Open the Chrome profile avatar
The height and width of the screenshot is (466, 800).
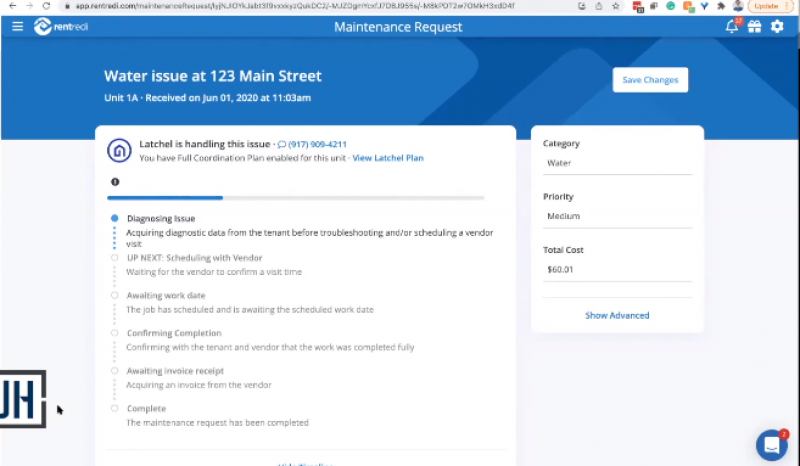pos(738,6)
